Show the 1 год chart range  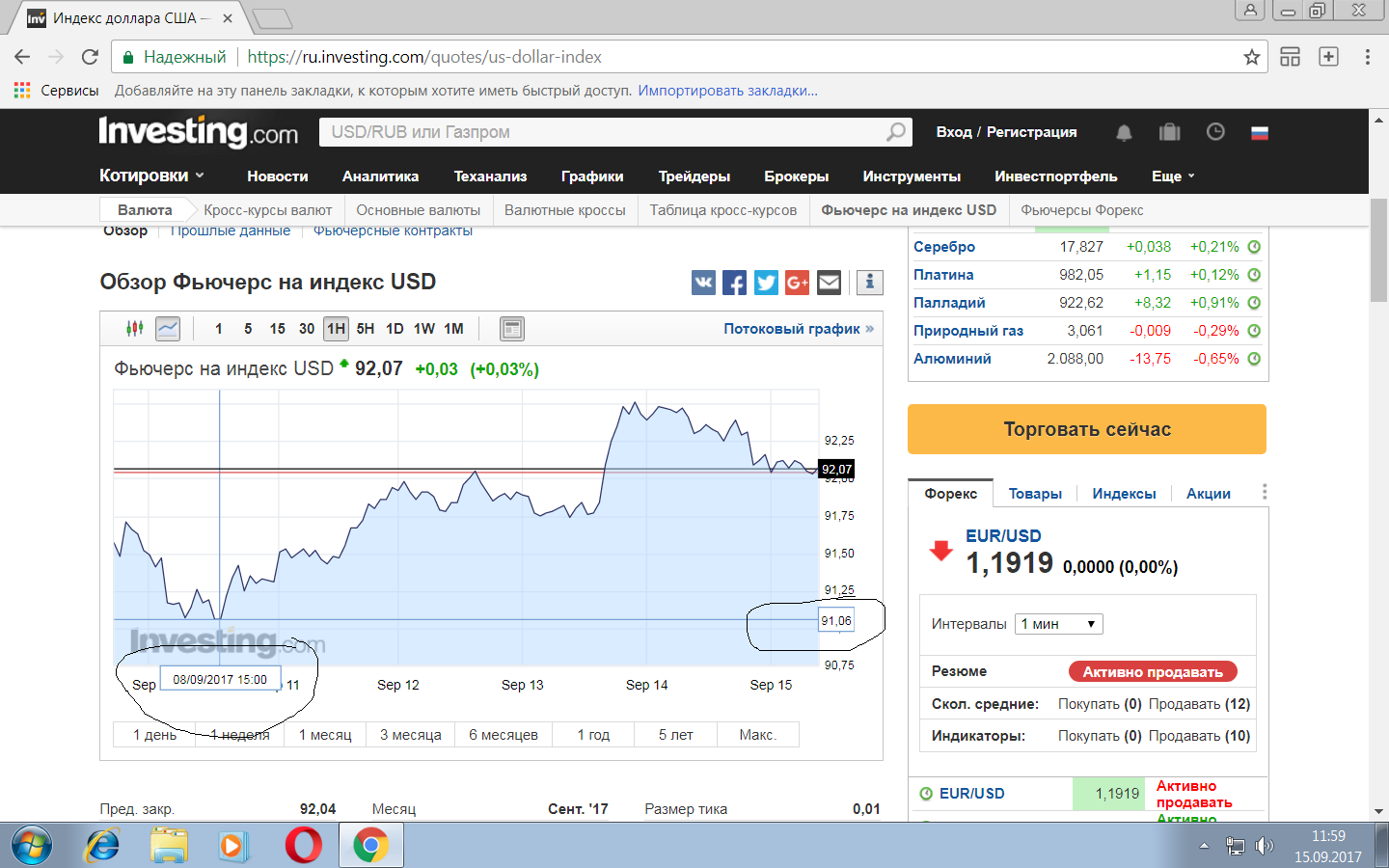[593, 735]
